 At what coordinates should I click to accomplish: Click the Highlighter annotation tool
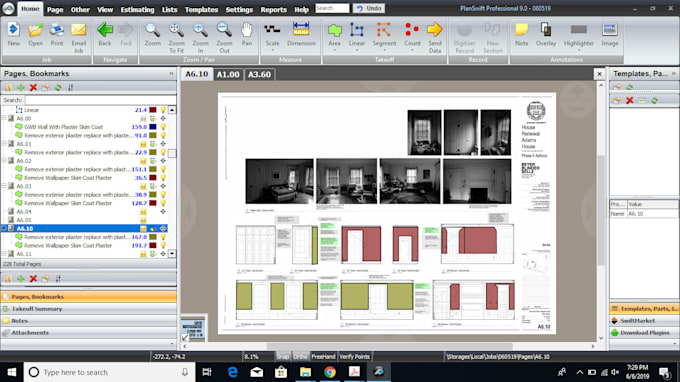(579, 35)
